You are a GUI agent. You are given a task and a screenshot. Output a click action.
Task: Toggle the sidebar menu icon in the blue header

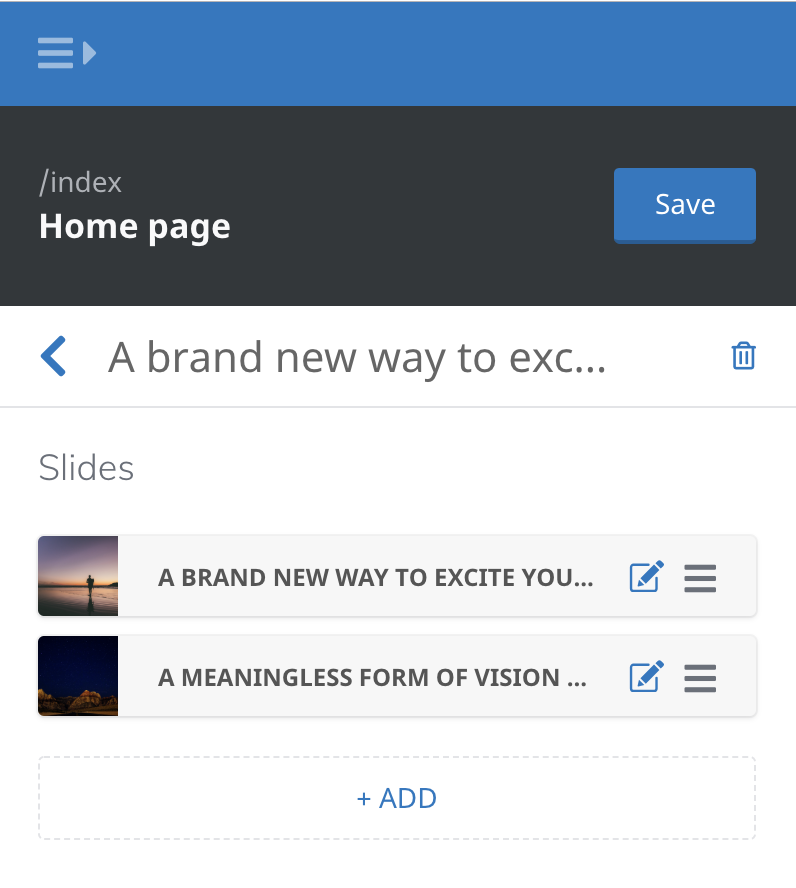(x=66, y=52)
